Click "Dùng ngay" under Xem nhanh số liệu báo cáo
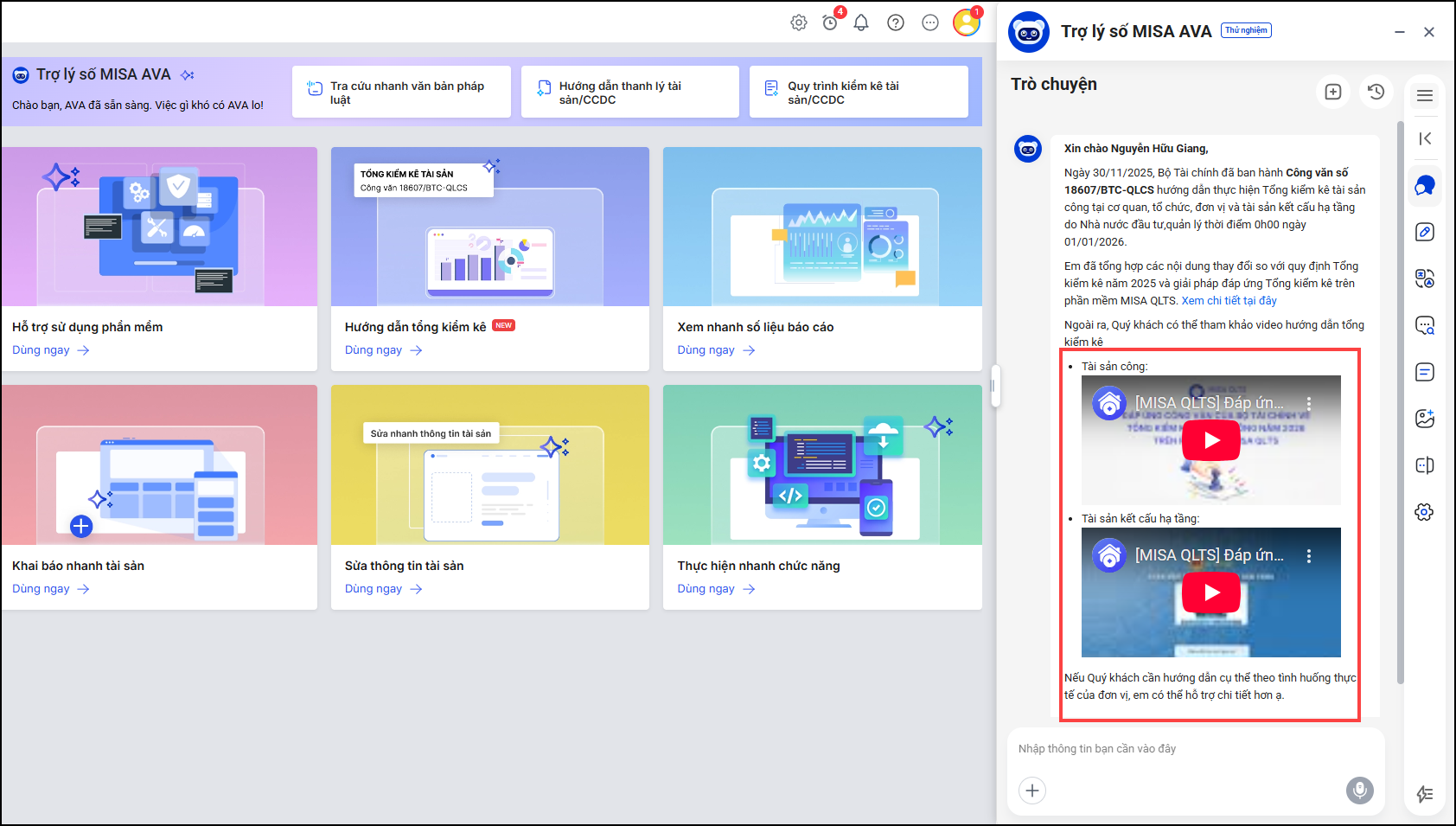Screen dimensions: 1456x826 tap(717, 350)
